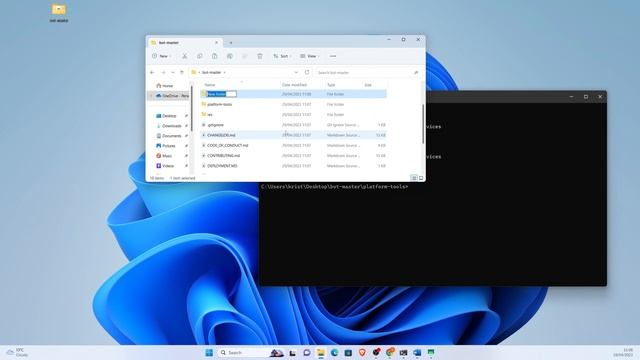
Task: Open the Sort dropdown
Action: click(x=282, y=56)
